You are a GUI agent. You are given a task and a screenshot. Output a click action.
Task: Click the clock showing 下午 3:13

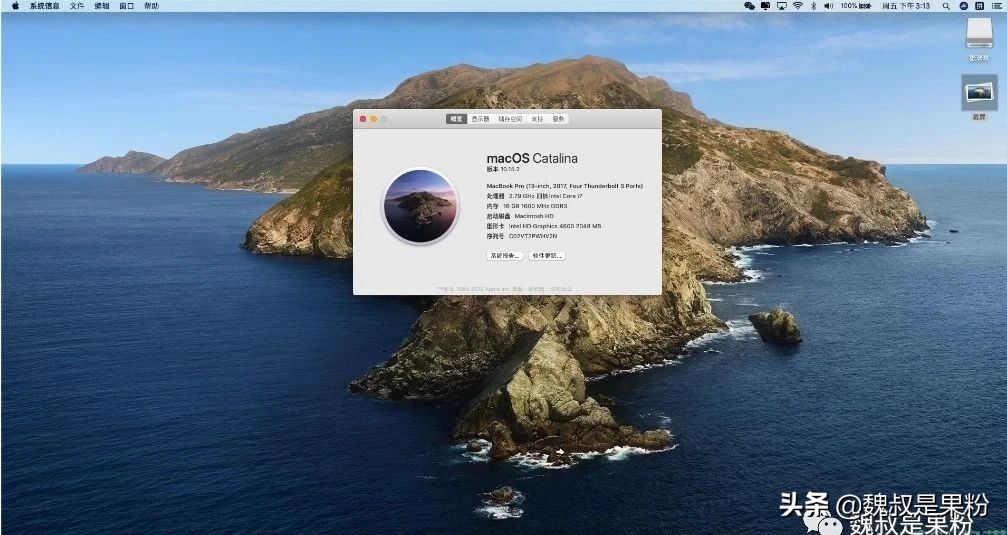(x=906, y=6)
